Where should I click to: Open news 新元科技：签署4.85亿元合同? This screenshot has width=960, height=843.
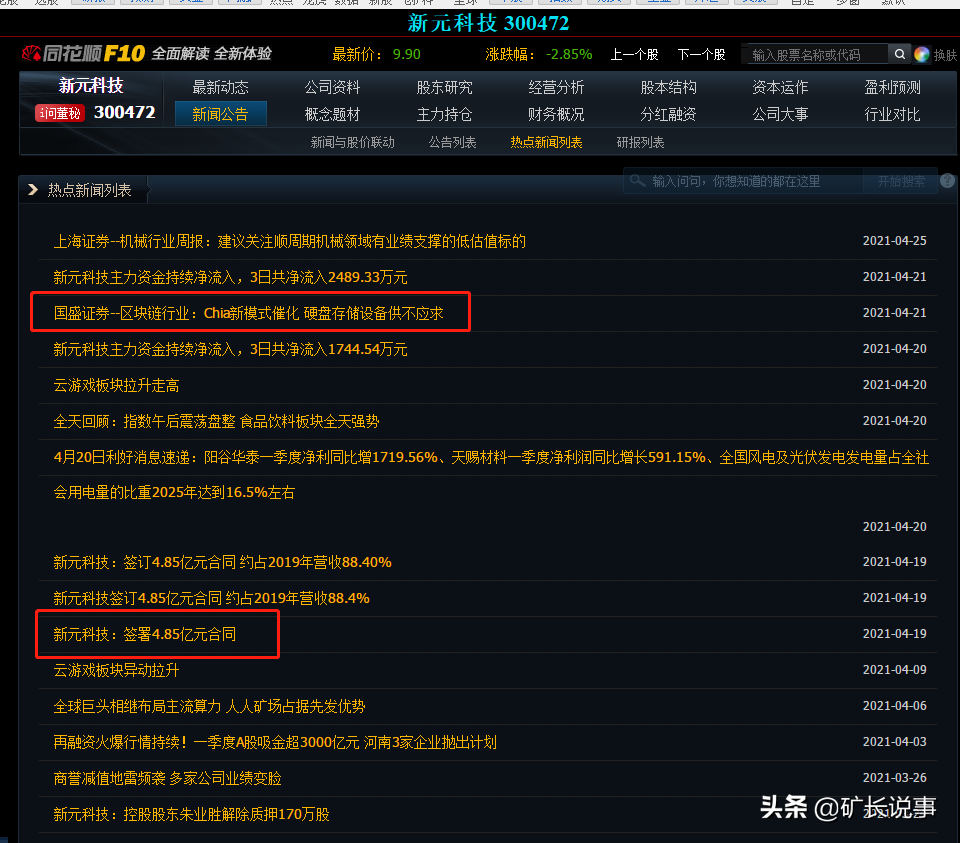click(x=144, y=634)
